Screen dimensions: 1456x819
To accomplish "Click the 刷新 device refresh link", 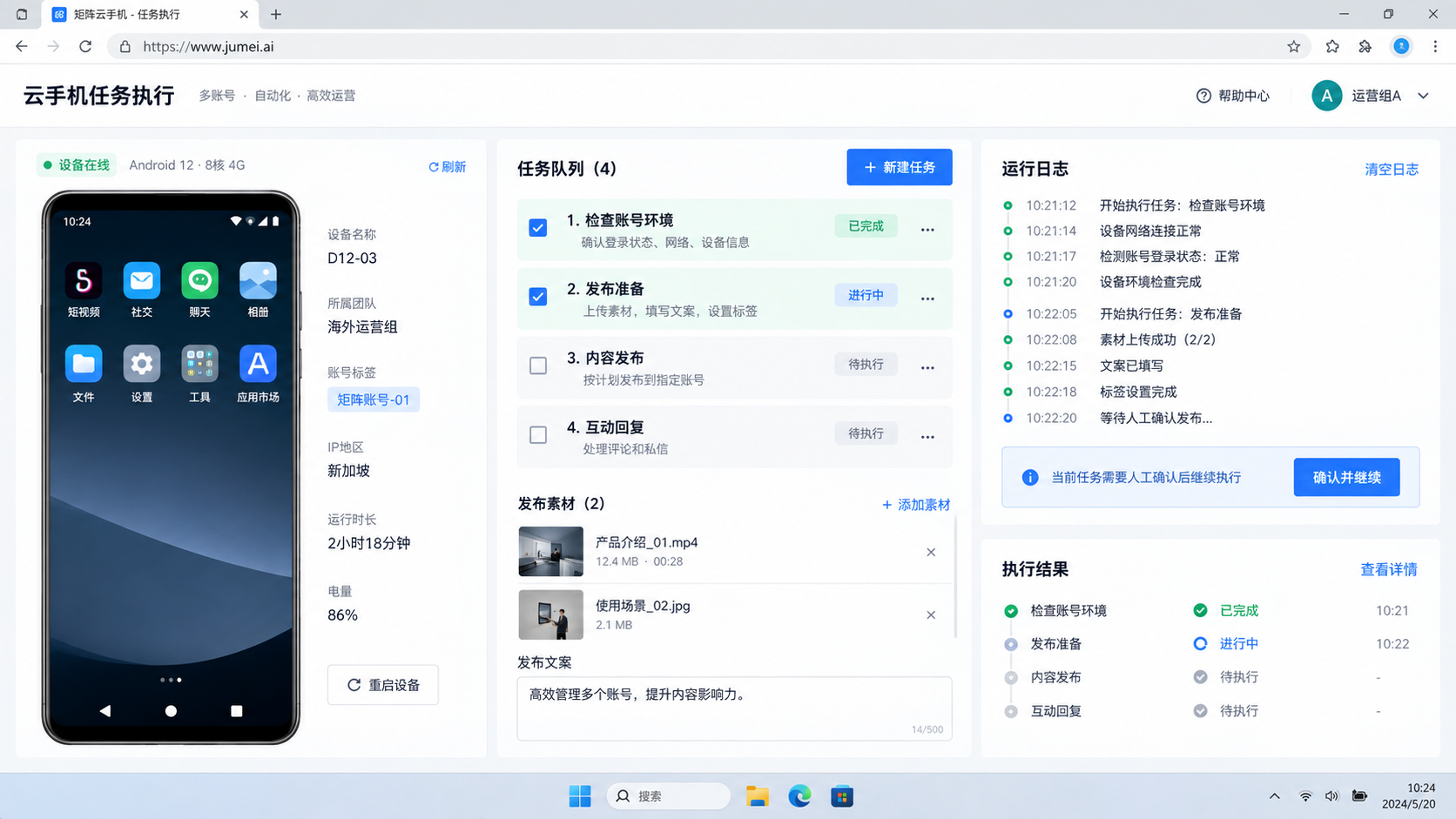I will coord(447,166).
